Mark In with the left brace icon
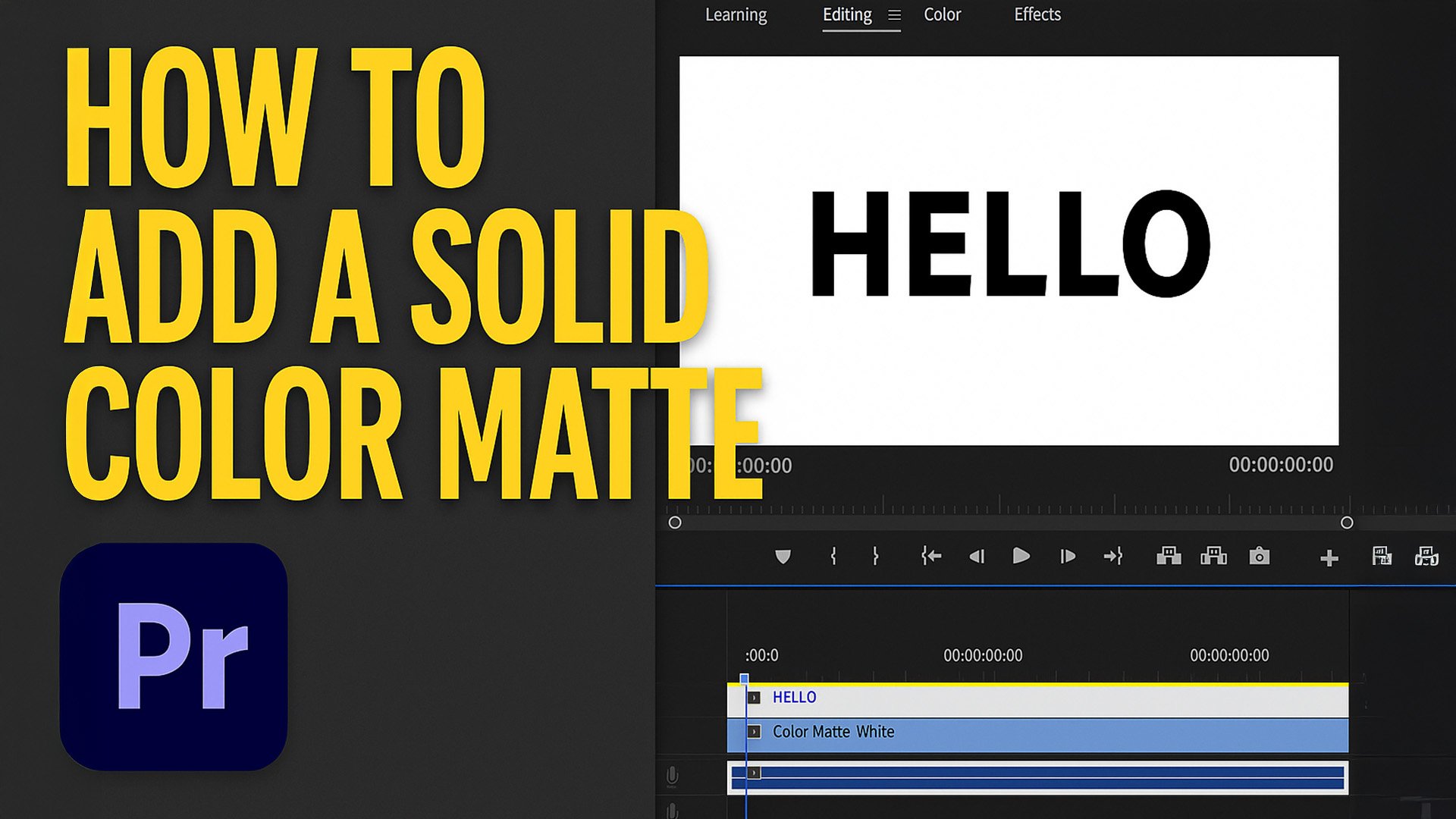The height and width of the screenshot is (819, 1456). 833,557
